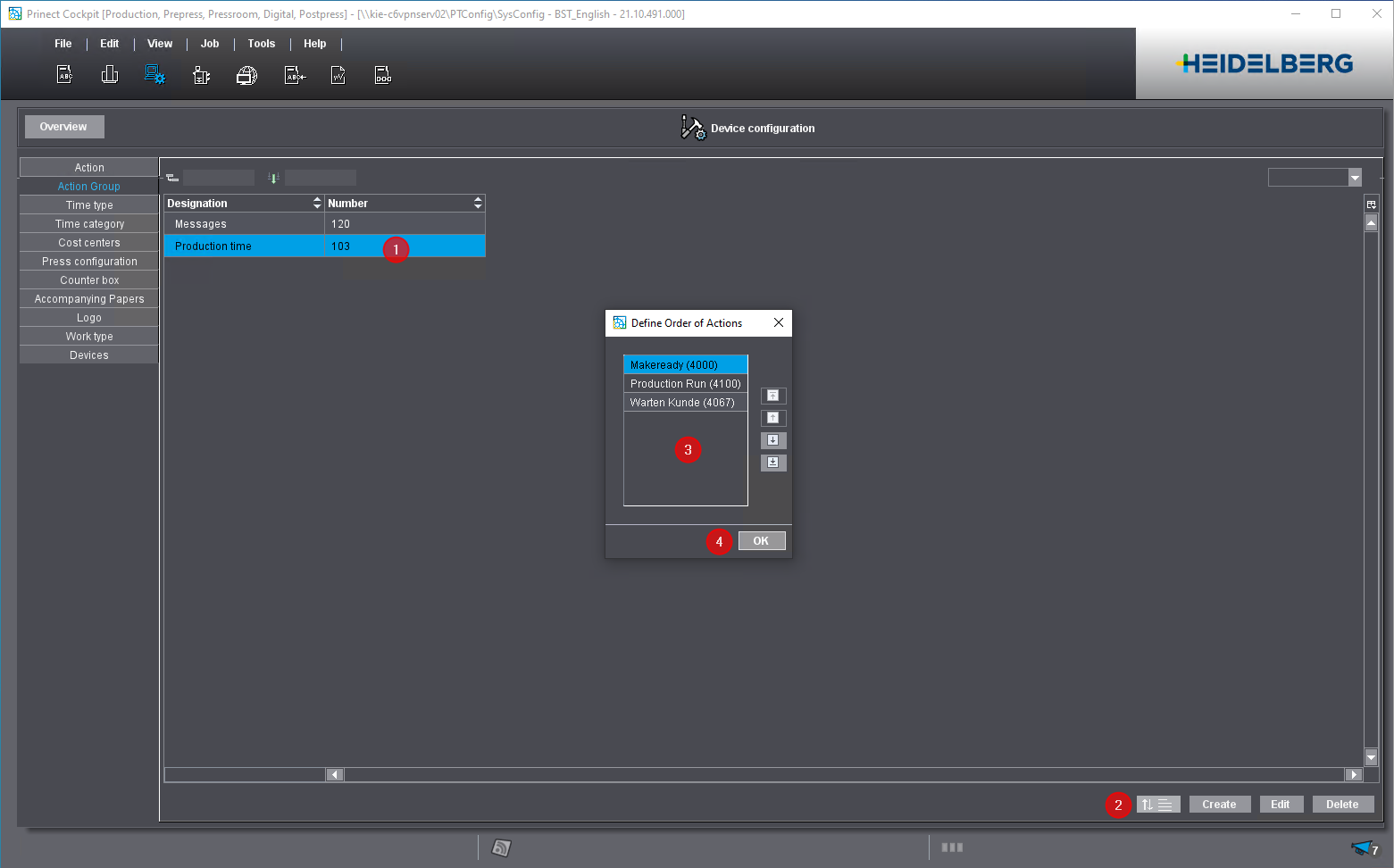The width and height of the screenshot is (1394, 868).
Task: Click the hierarchy filter icon above the table
Action: click(x=171, y=177)
